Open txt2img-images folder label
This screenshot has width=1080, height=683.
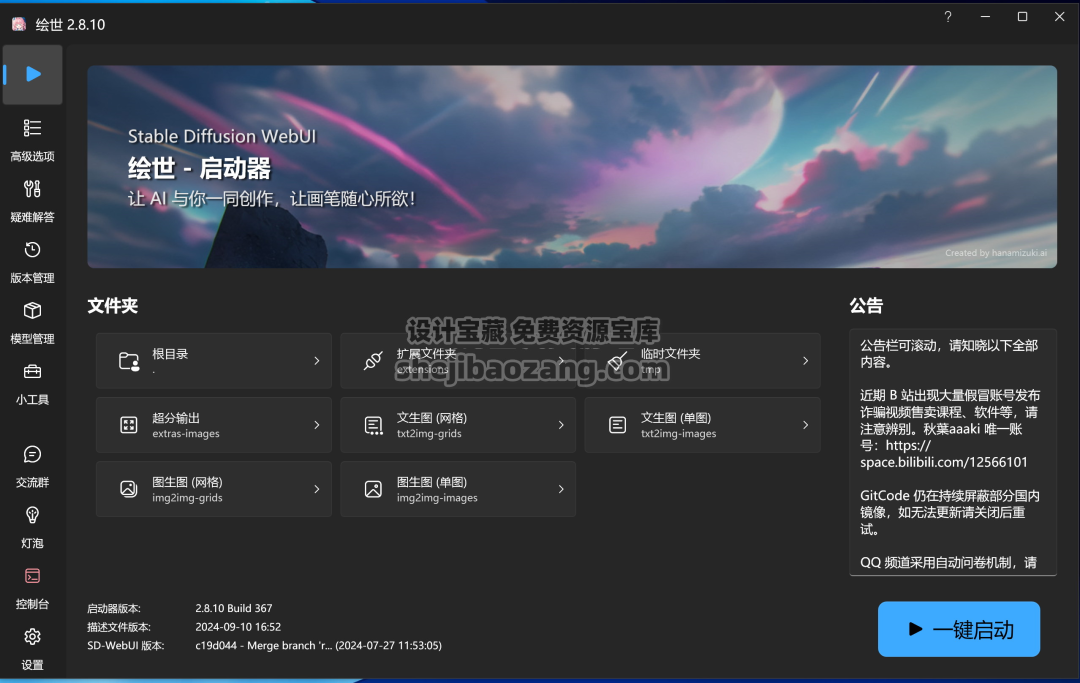(678, 434)
